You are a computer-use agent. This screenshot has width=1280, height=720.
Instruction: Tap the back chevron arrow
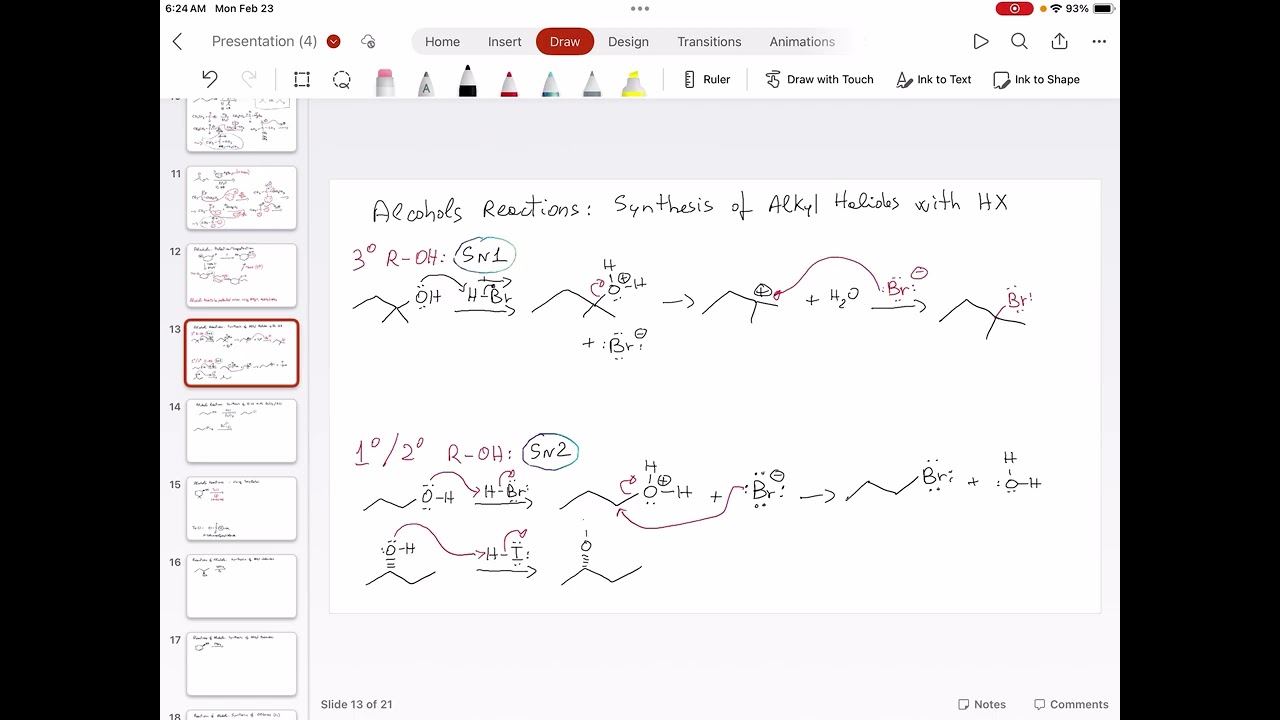[x=177, y=41]
